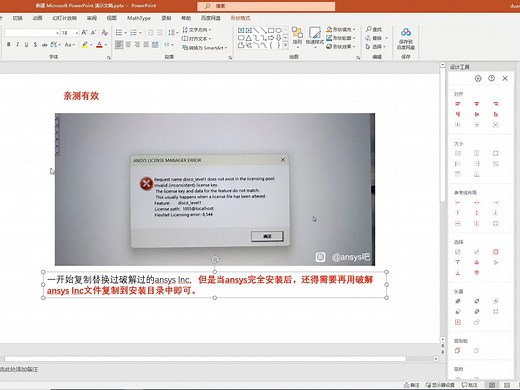Open font group dialog launcher
This screenshot has width=520, height=390.
(109, 58)
